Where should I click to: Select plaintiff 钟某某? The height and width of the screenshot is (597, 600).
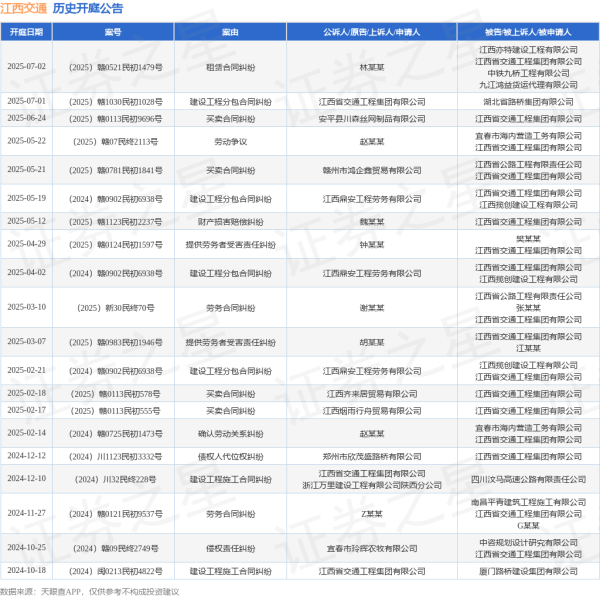click(372, 245)
